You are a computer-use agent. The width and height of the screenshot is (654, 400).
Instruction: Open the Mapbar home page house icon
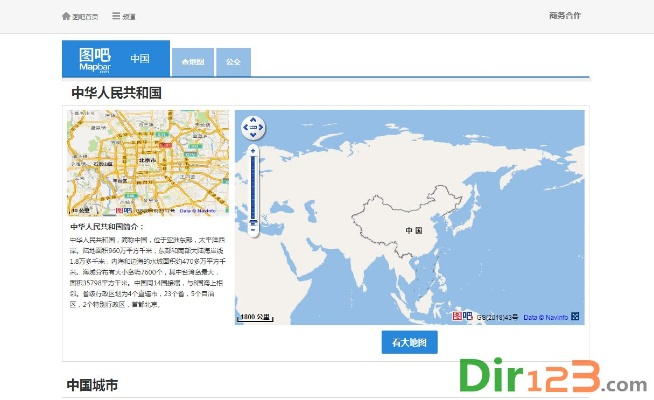pos(66,16)
